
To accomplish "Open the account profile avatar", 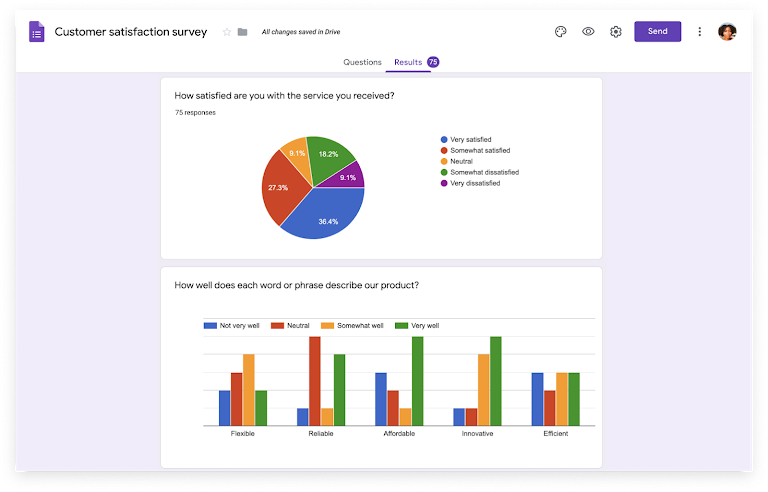I will (x=727, y=31).
